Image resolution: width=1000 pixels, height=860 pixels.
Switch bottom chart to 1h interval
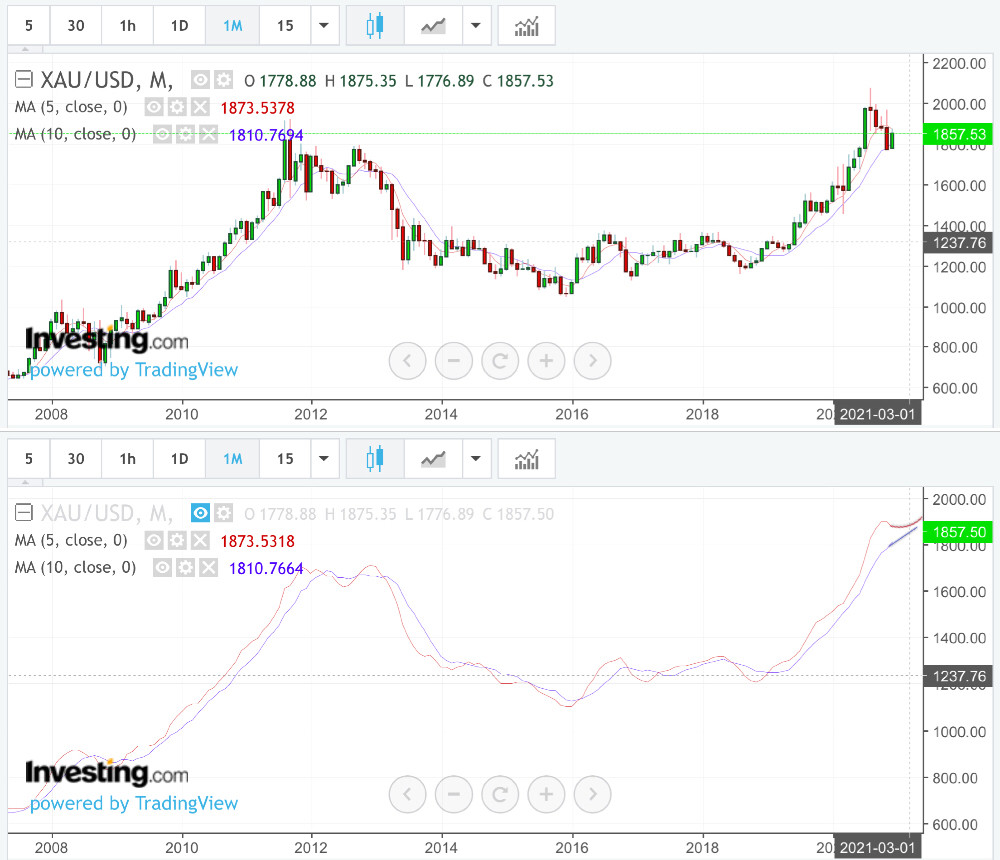(x=127, y=459)
